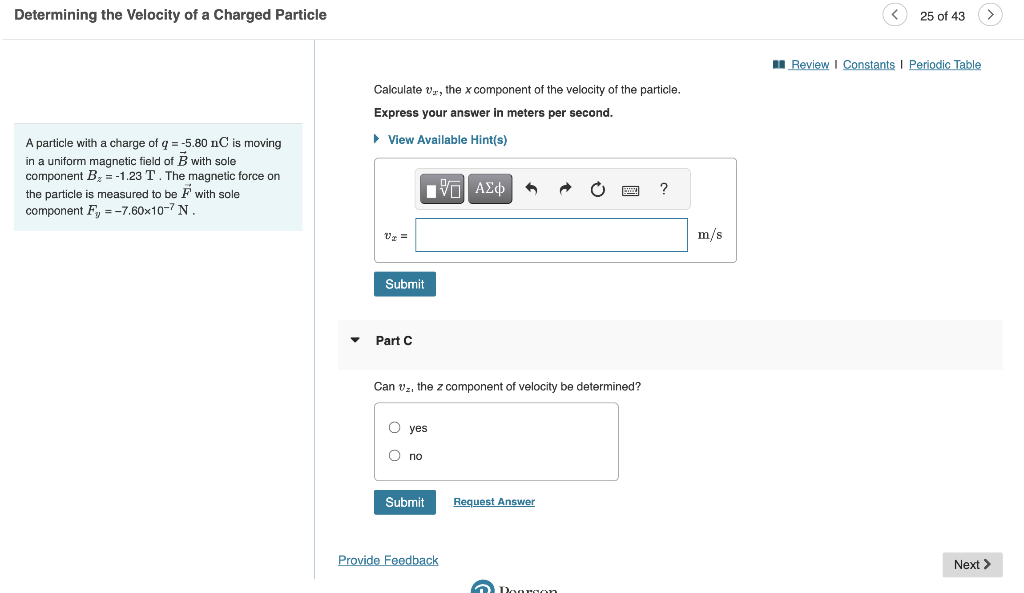Click the question mark help icon
The image size is (1024, 593).
click(x=661, y=188)
